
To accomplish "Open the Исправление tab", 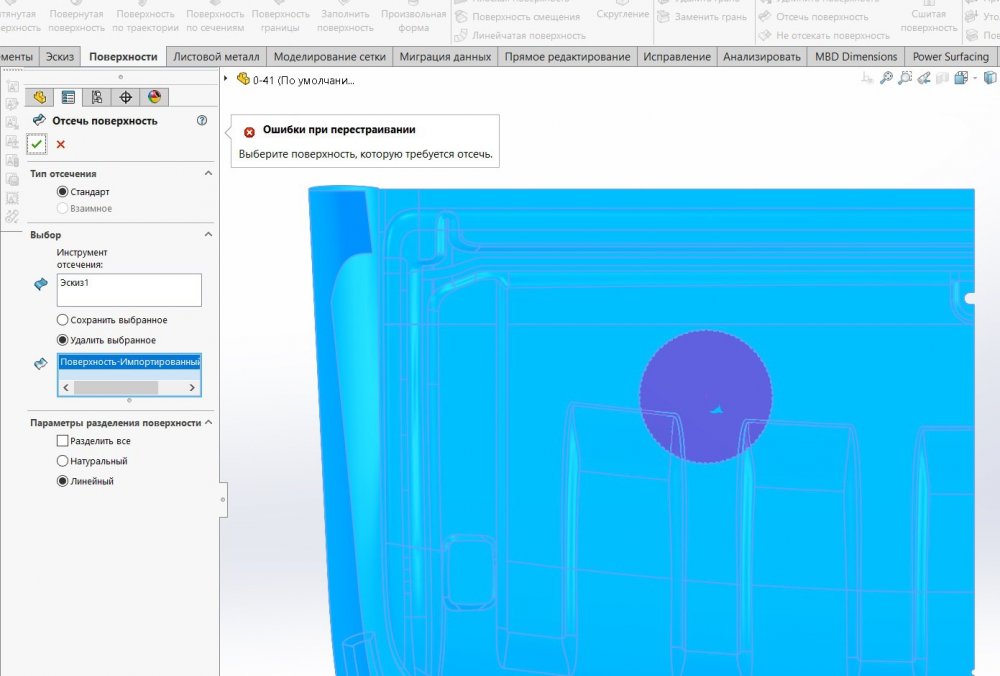I will coord(677,57).
